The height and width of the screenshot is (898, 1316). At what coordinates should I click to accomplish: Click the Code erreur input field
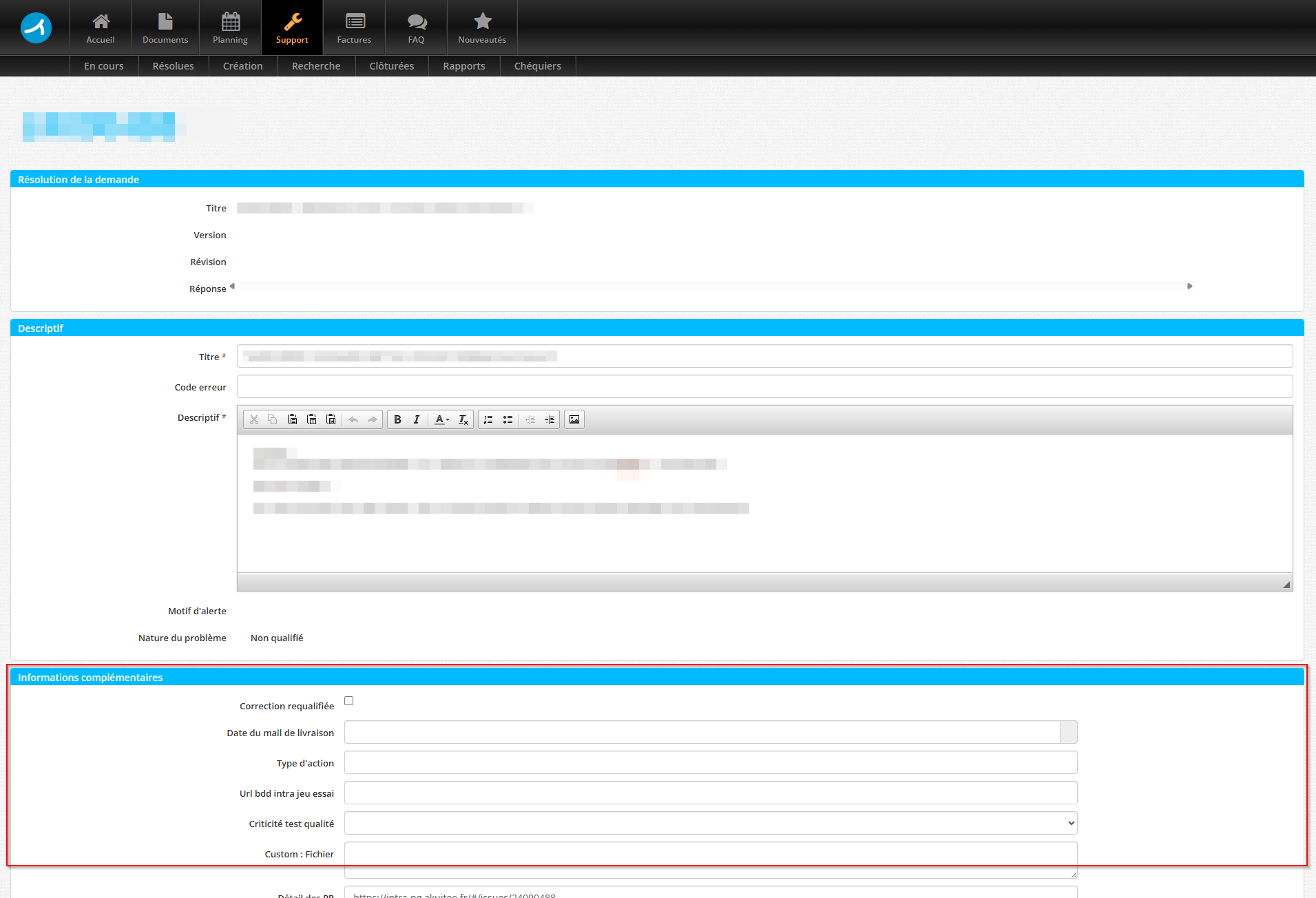[764, 386]
